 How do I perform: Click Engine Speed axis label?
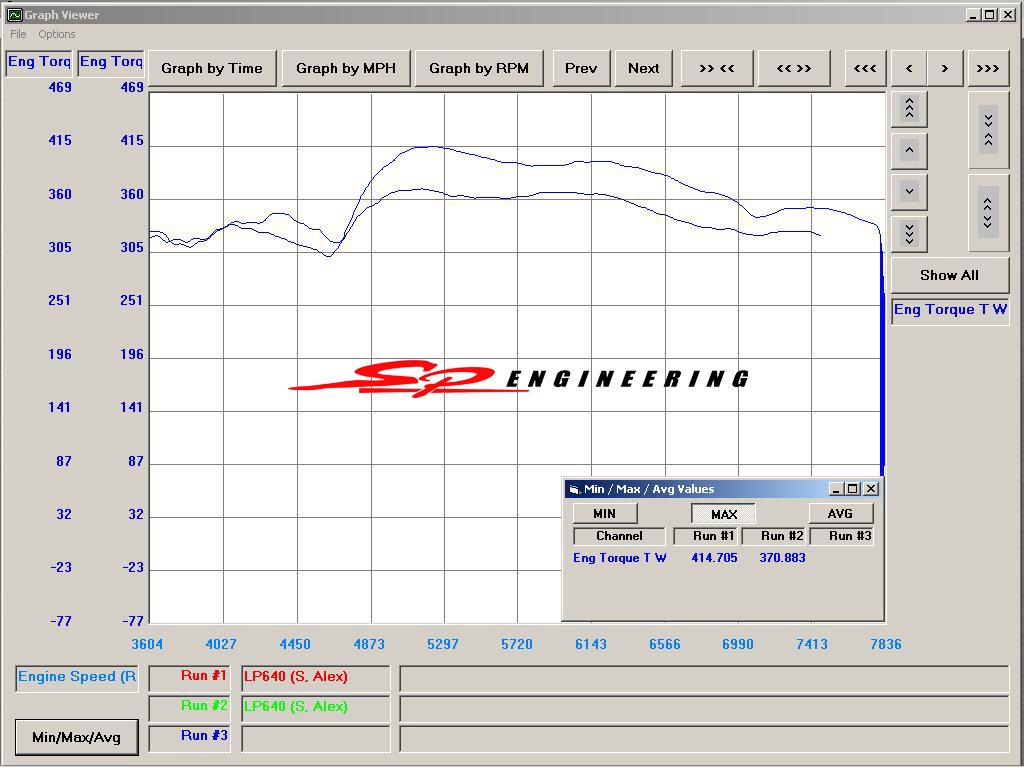(77, 677)
